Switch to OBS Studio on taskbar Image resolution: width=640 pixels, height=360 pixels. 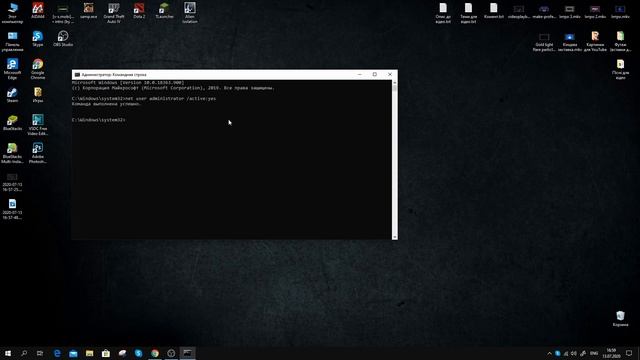tap(171, 353)
